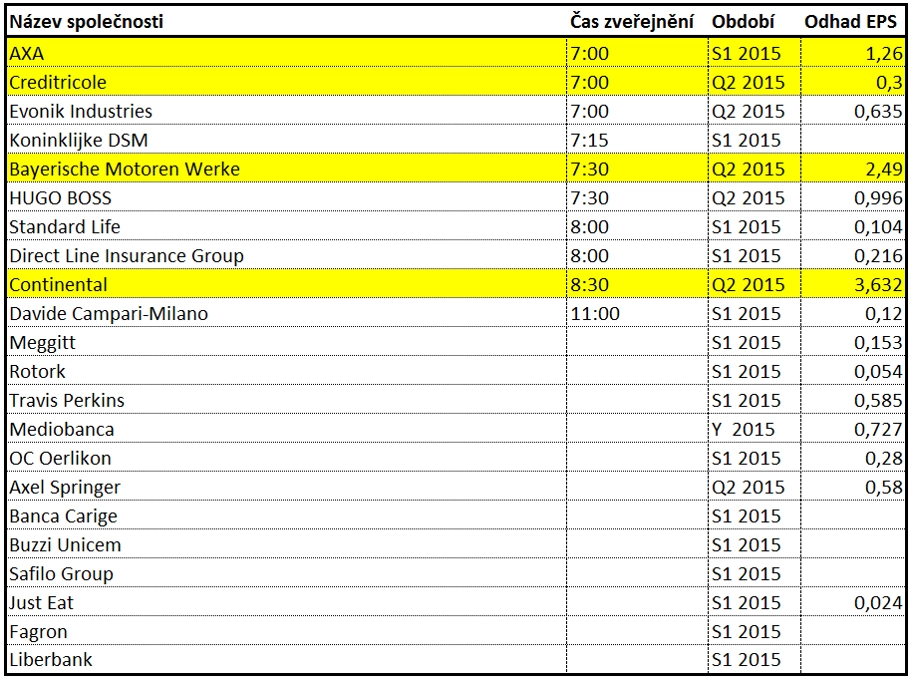Click EPS value 0,996 for HUGO BOSS

pyautogui.click(x=878, y=198)
